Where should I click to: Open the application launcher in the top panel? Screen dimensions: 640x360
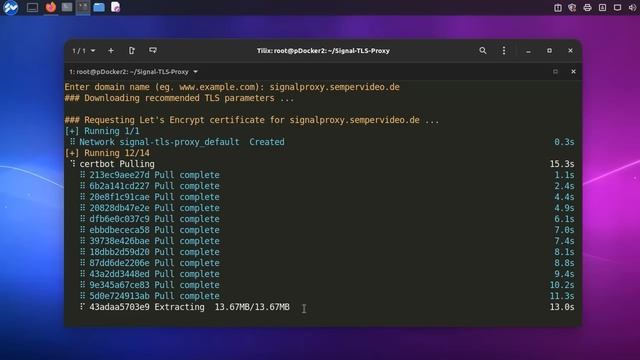[x=11, y=7]
